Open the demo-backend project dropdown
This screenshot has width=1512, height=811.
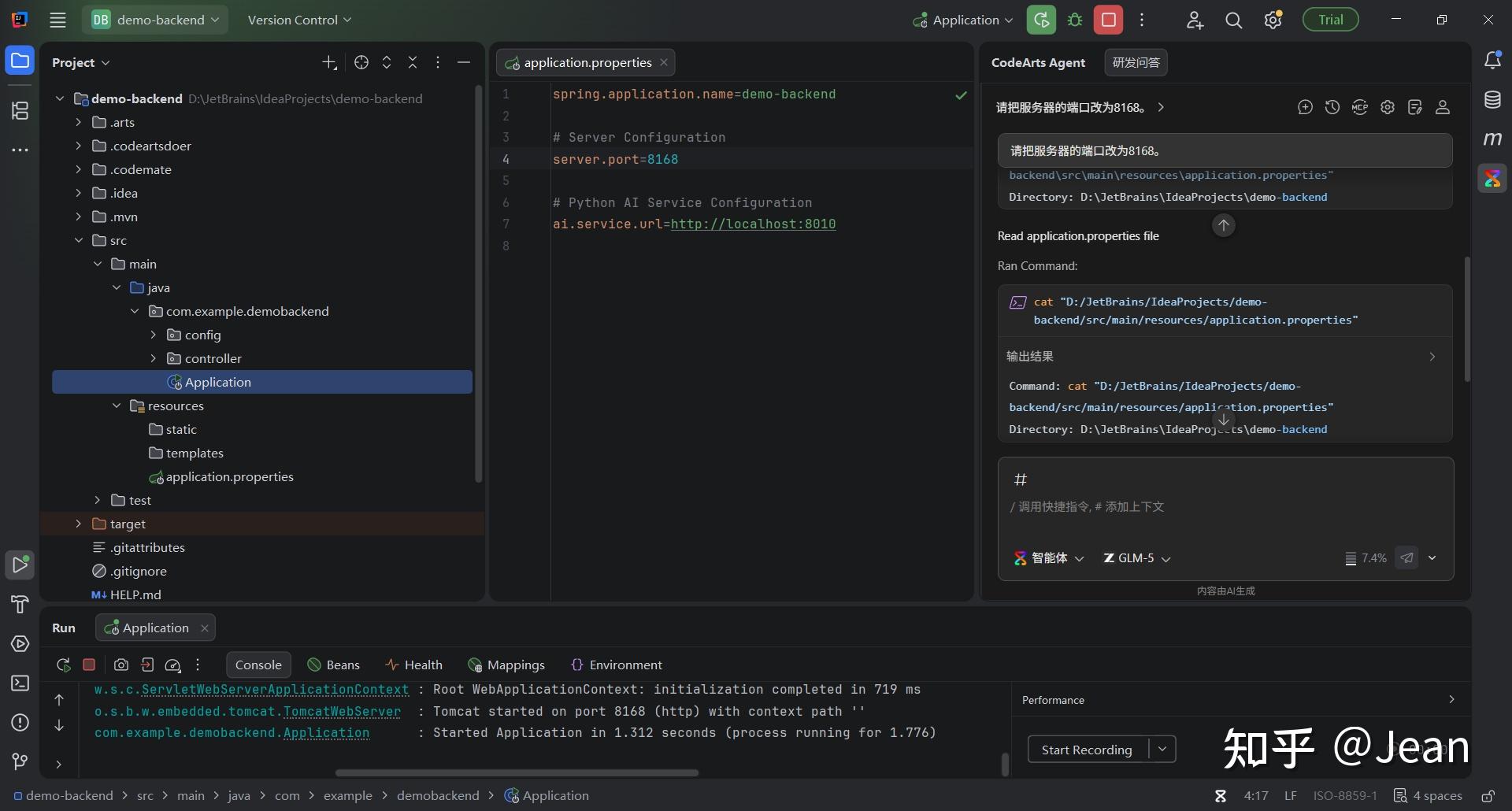click(155, 20)
